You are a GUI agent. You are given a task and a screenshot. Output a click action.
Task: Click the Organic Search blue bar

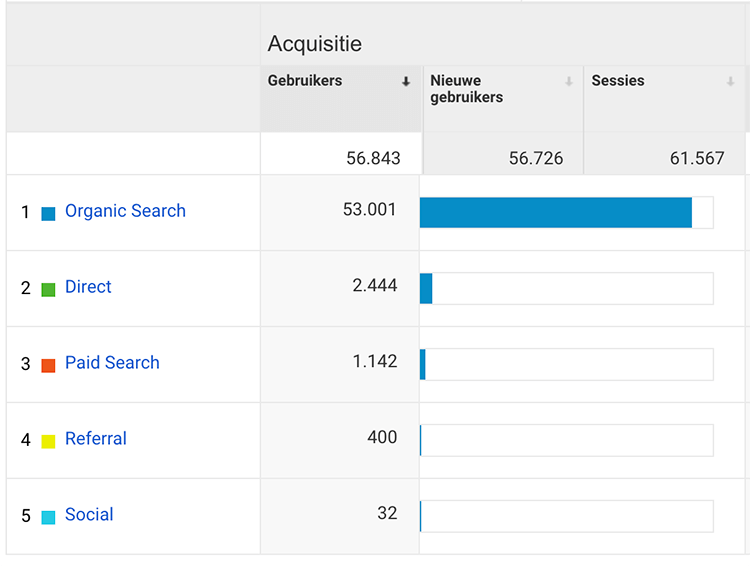(555, 213)
